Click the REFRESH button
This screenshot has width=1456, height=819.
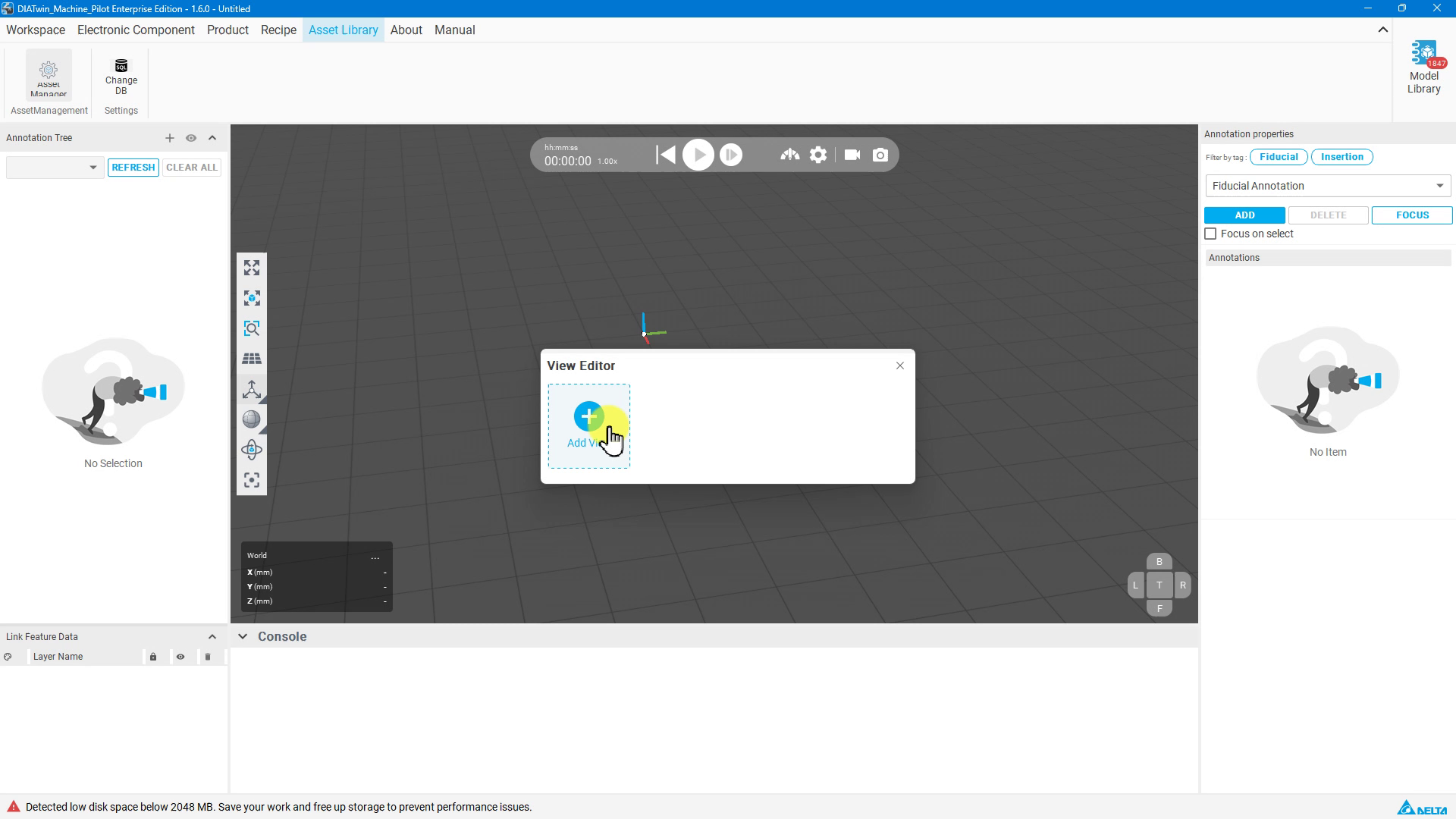point(133,168)
